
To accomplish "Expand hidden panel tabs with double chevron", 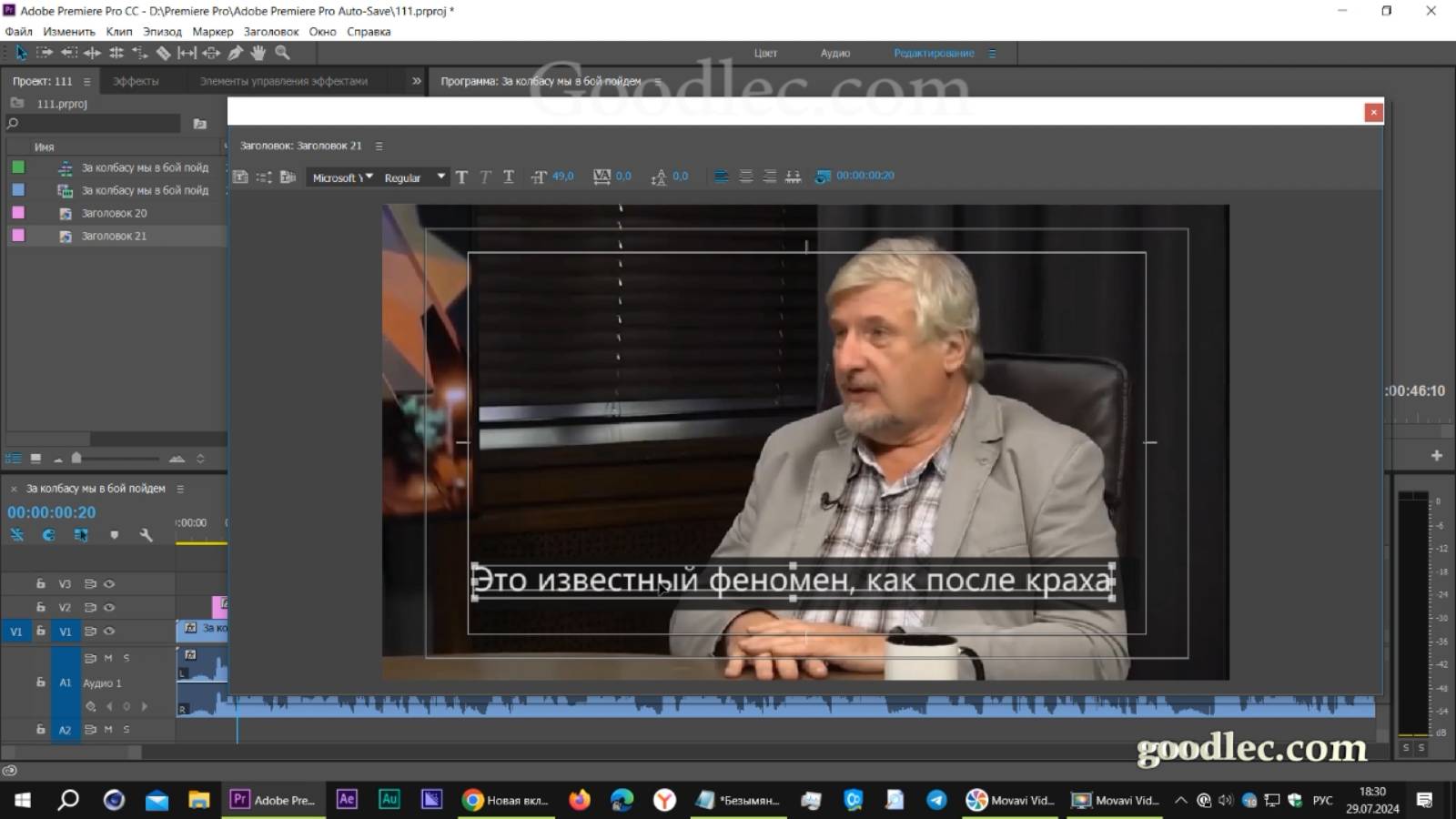I will tap(417, 81).
